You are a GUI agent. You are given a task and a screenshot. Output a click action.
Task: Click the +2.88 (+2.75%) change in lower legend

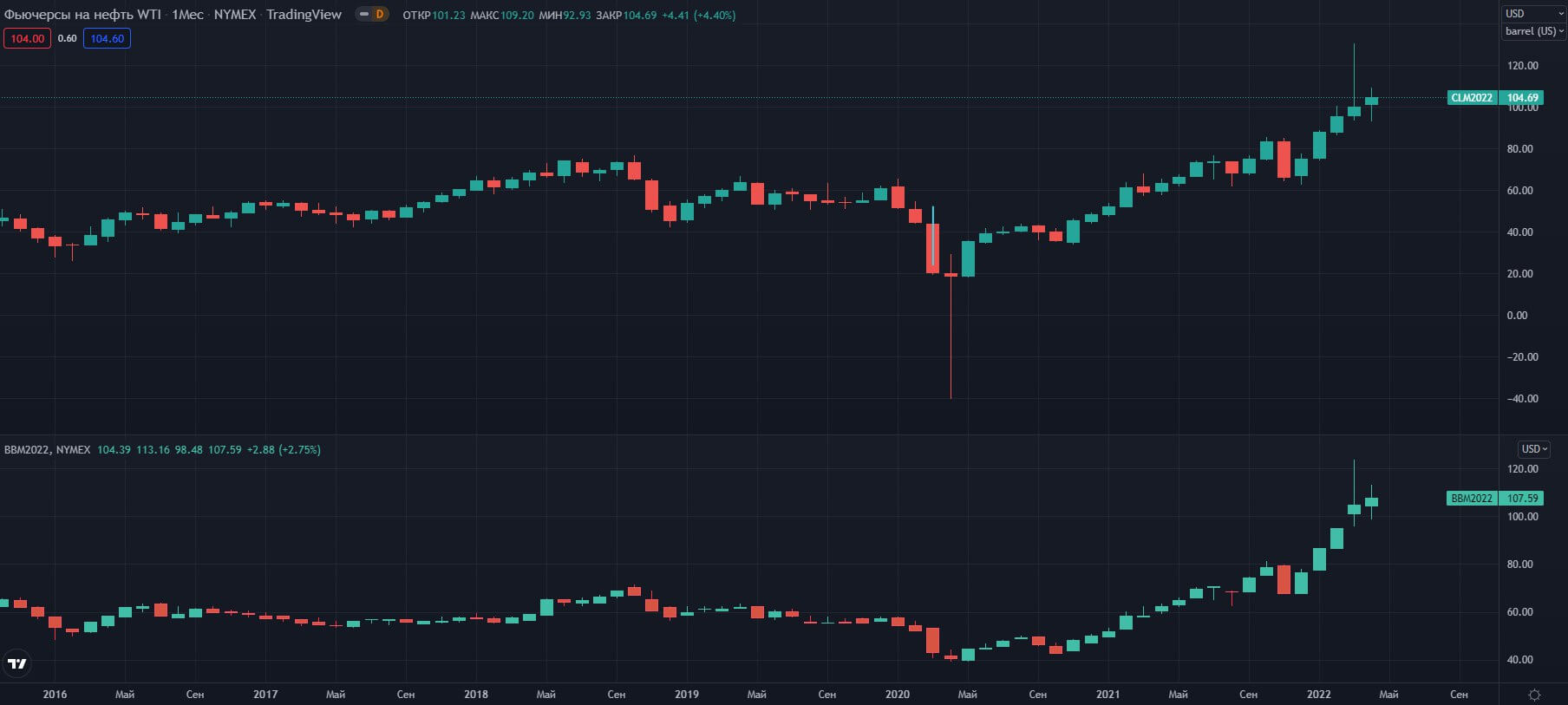pos(284,450)
